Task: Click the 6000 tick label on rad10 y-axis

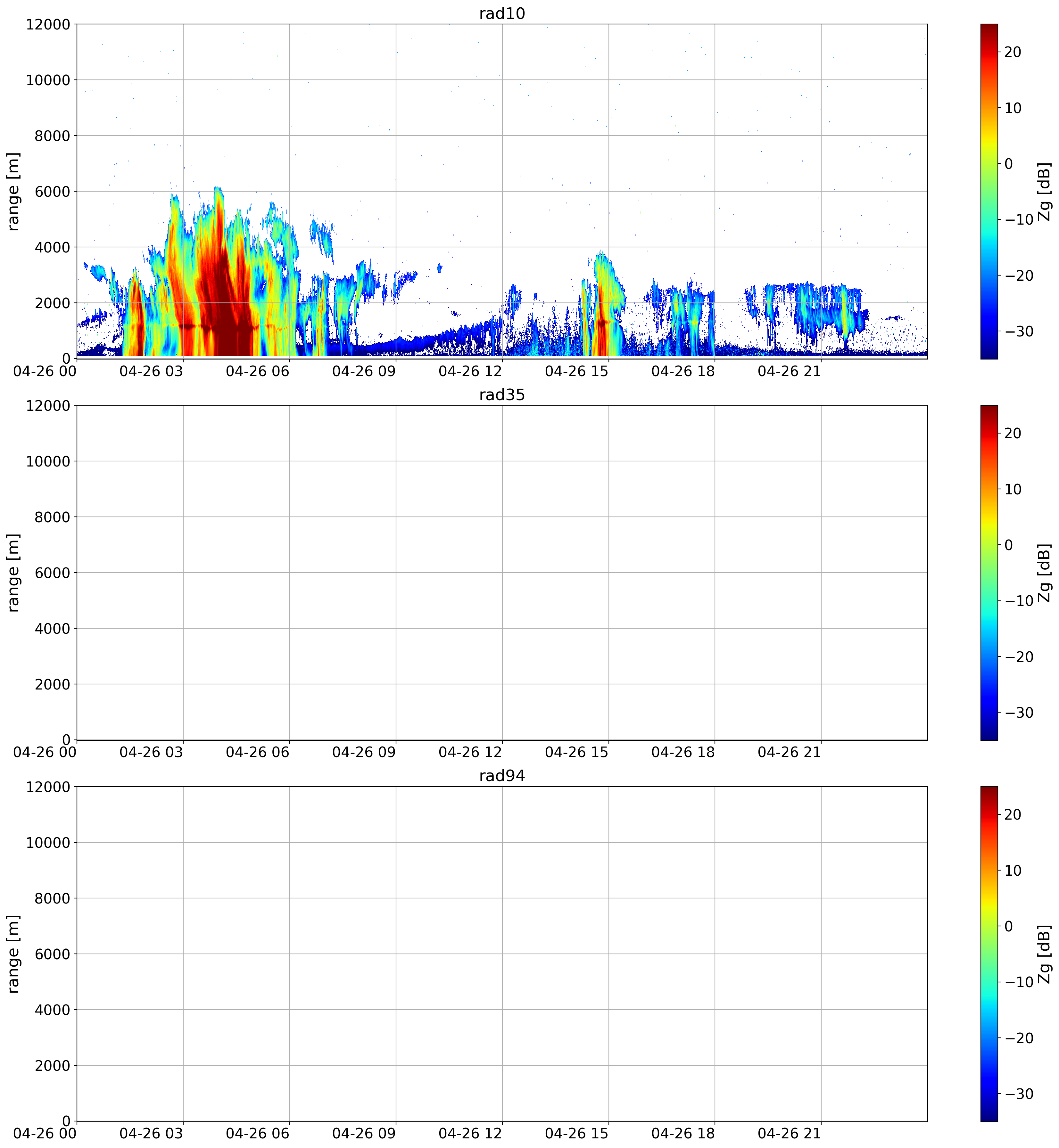Action: 52,191
